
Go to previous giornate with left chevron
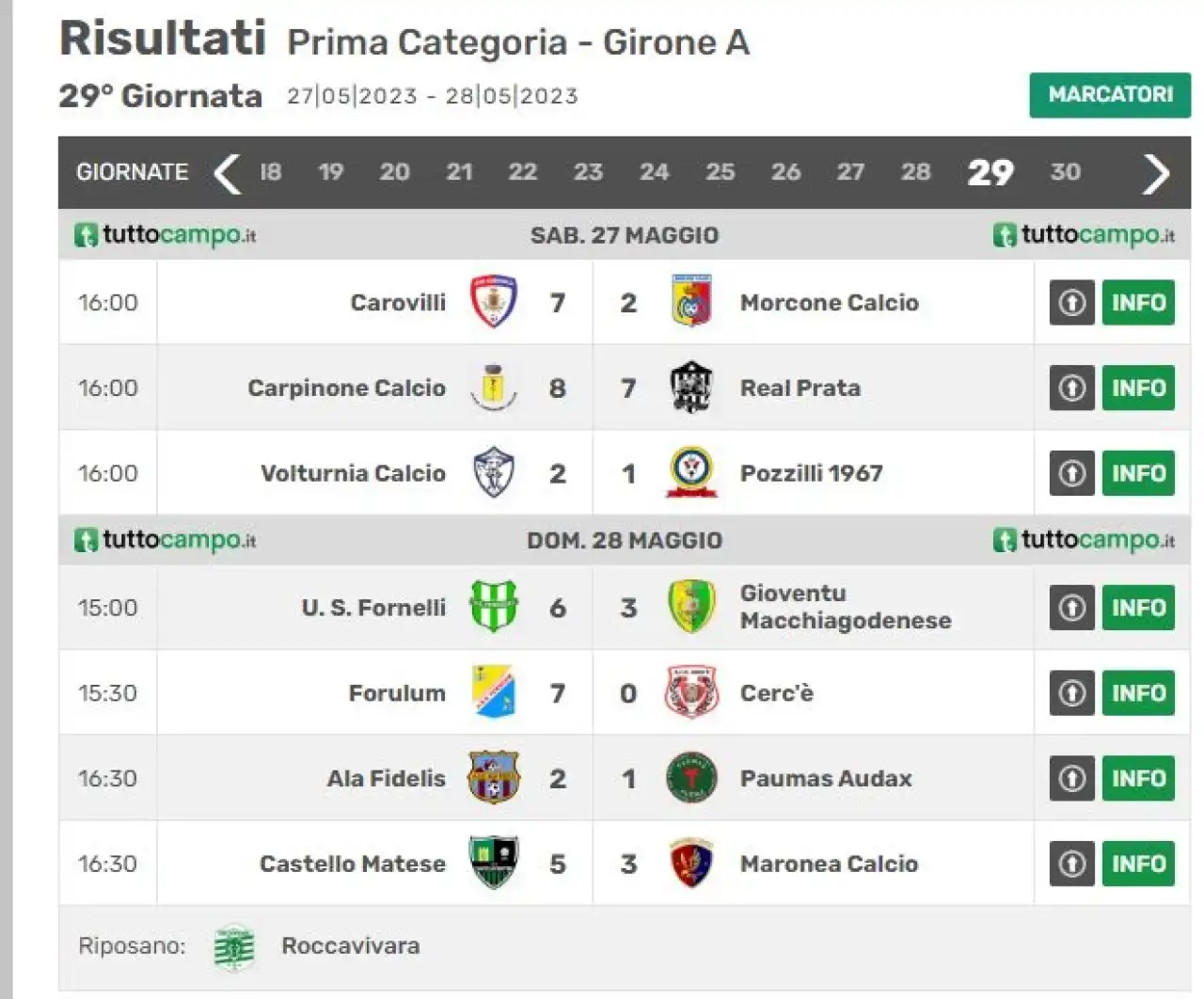click(228, 173)
